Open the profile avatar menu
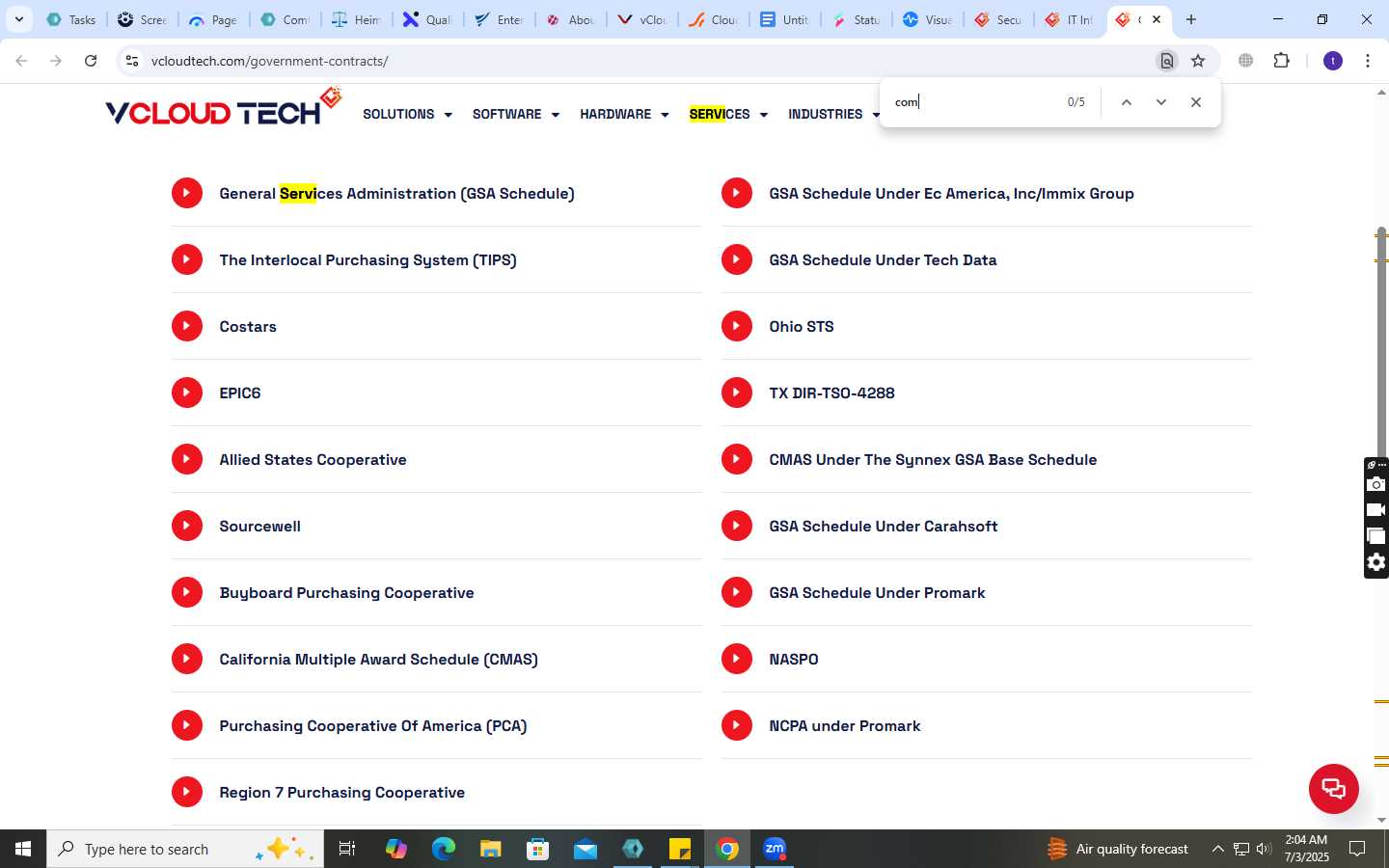Viewport: 1389px width, 868px height. pyautogui.click(x=1333, y=61)
